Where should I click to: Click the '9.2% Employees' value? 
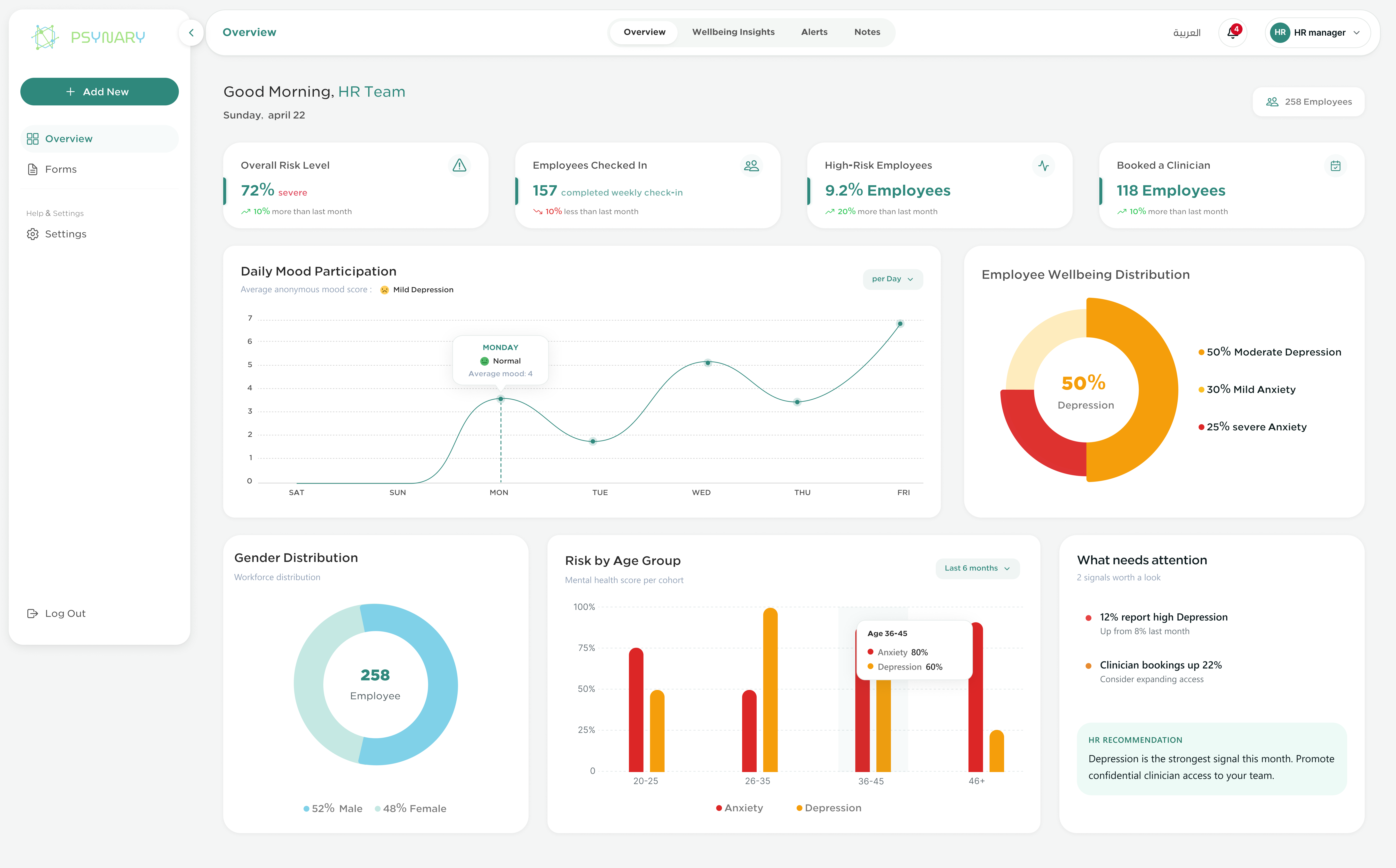[888, 191]
